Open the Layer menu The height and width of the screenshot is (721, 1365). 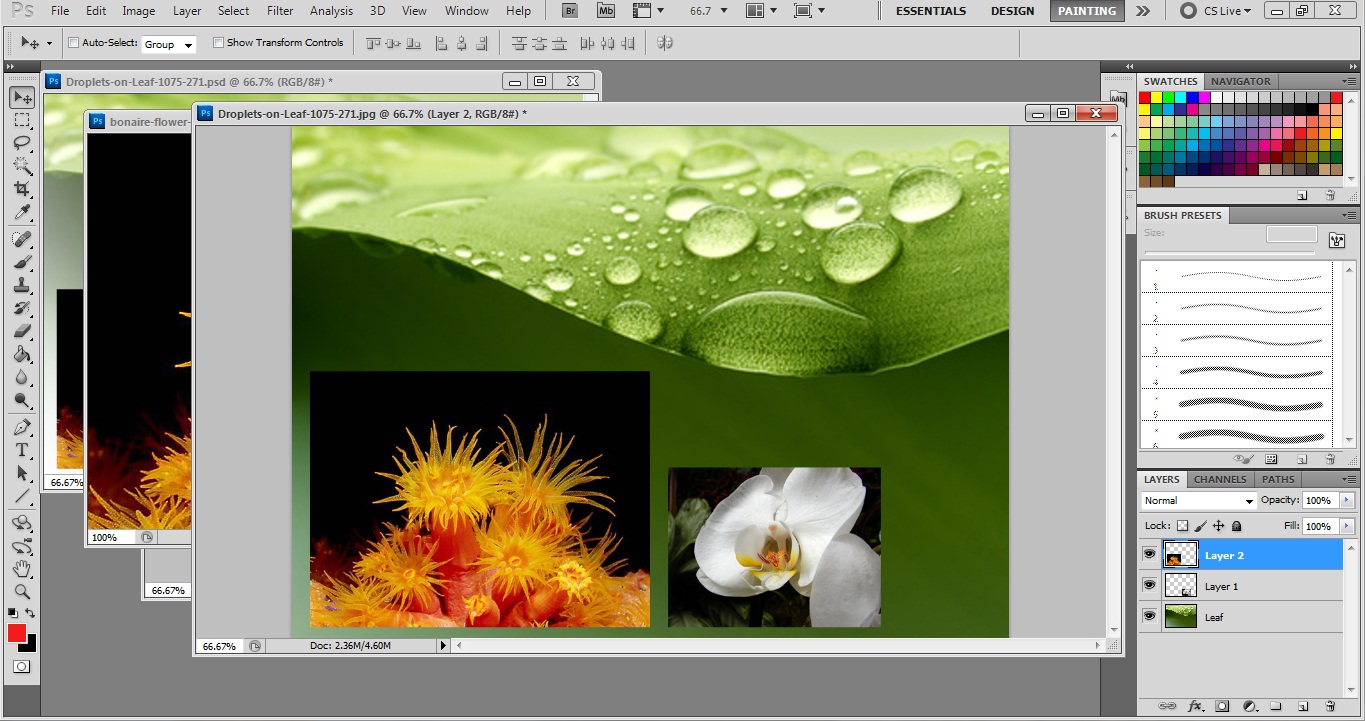click(x=187, y=11)
